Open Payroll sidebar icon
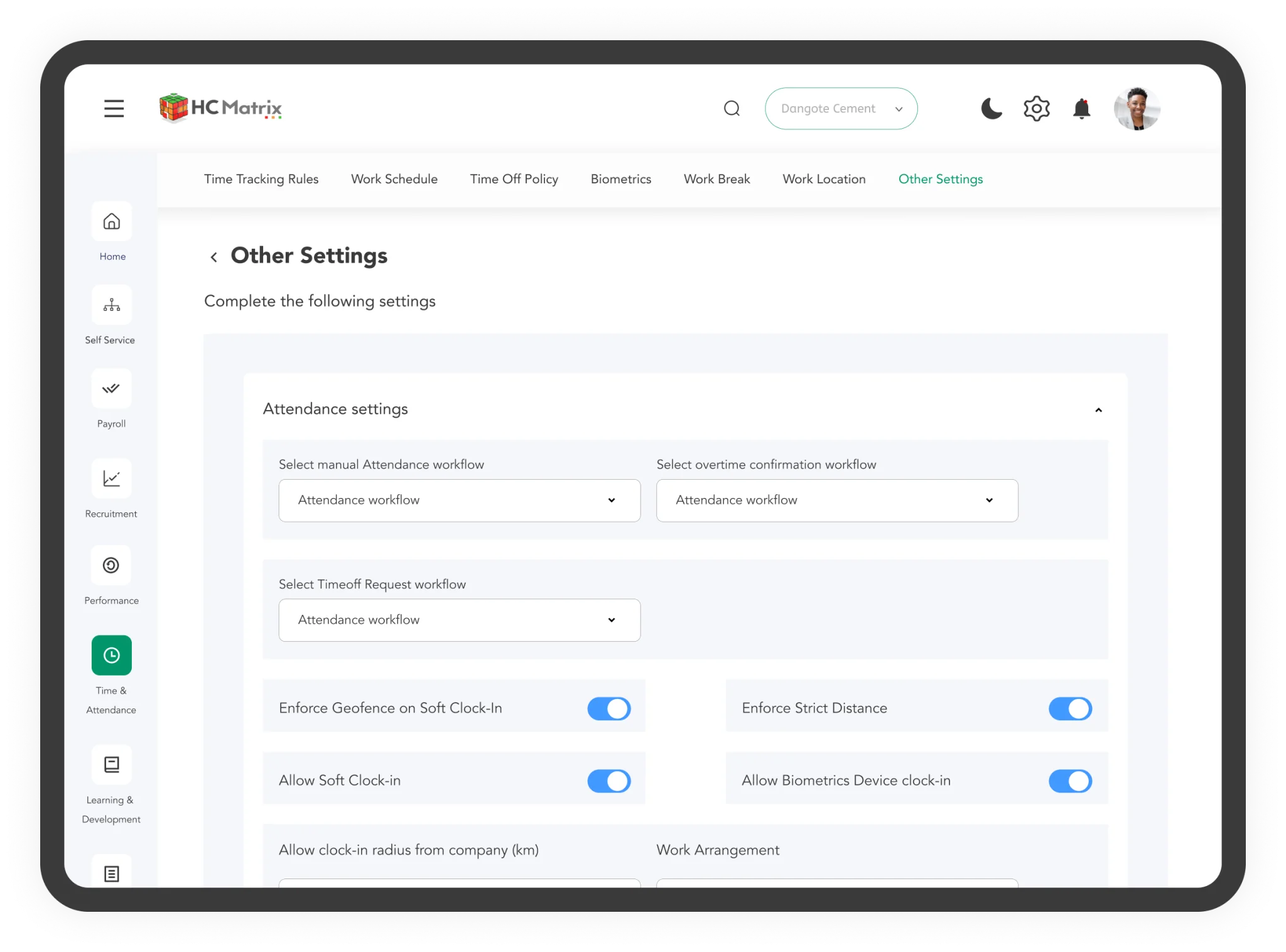Screen dimensions: 1286x952 [112, 389]
